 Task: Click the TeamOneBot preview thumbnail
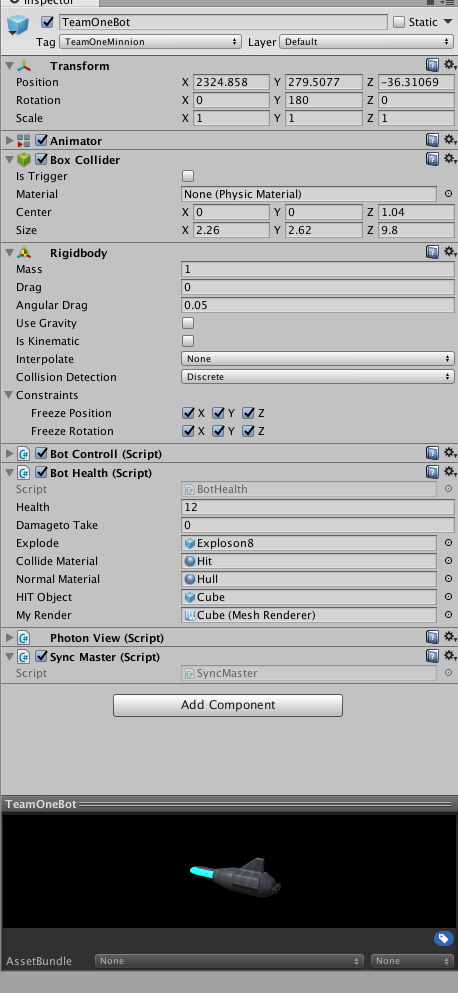(x=229, y=871)
